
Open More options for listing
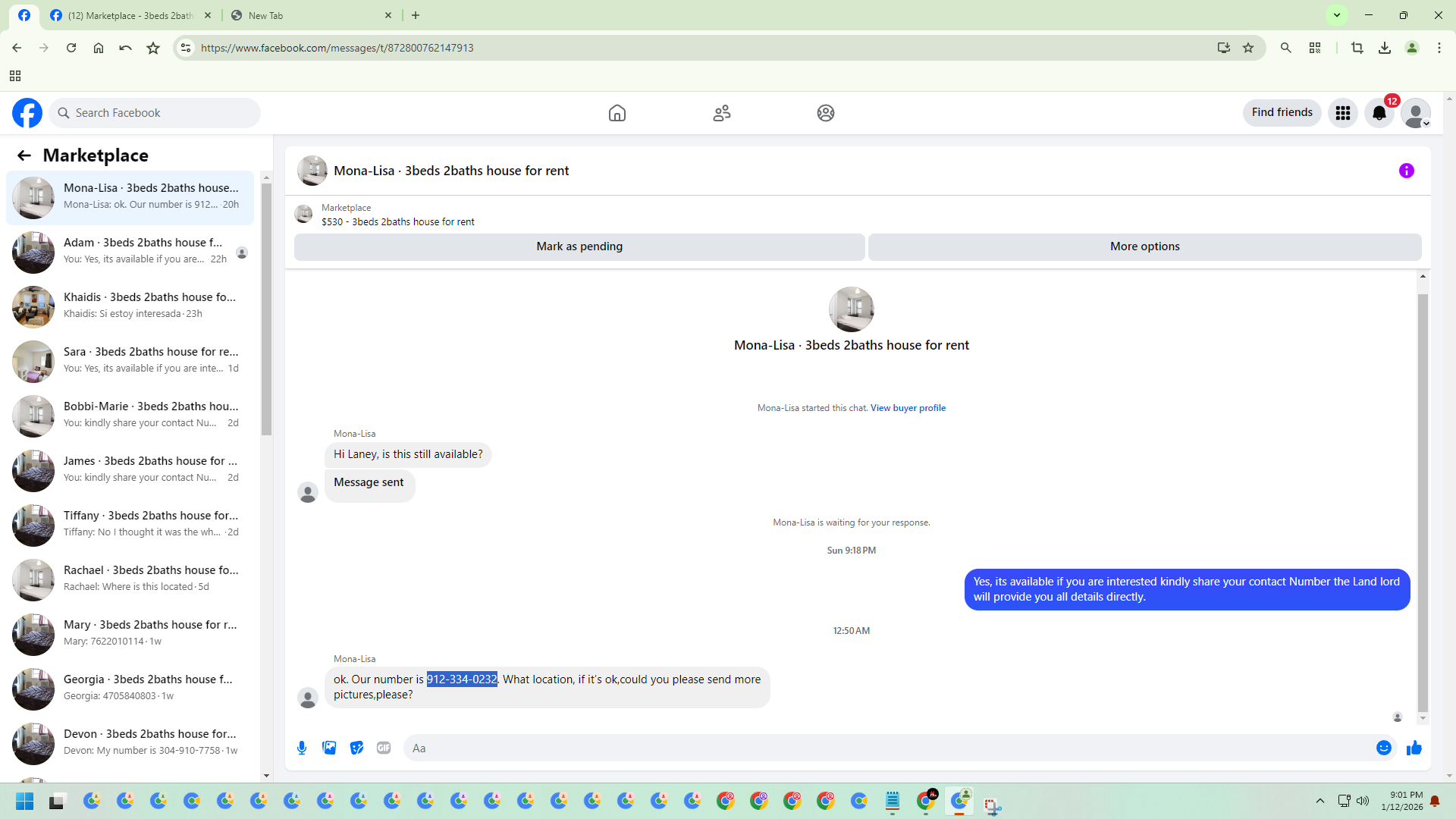pyautogui.click(x=1144, y=246)
